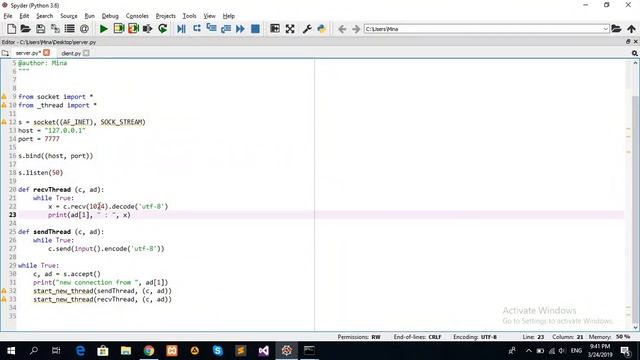This screenshot has width=640, height=360.
Task: Click the @ symbol finder icon
Action: [x=84, y=29]
